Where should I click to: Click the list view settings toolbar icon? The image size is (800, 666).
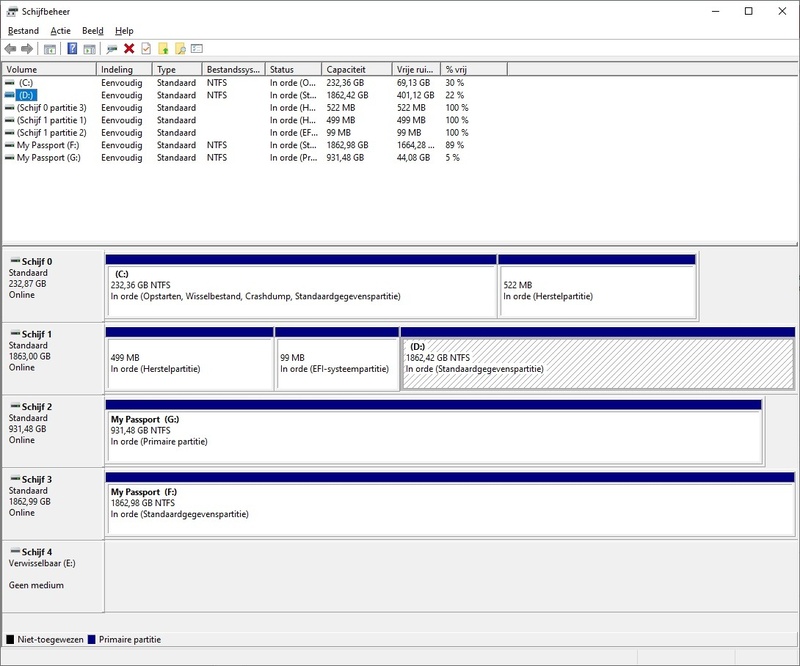coord(197,48)
